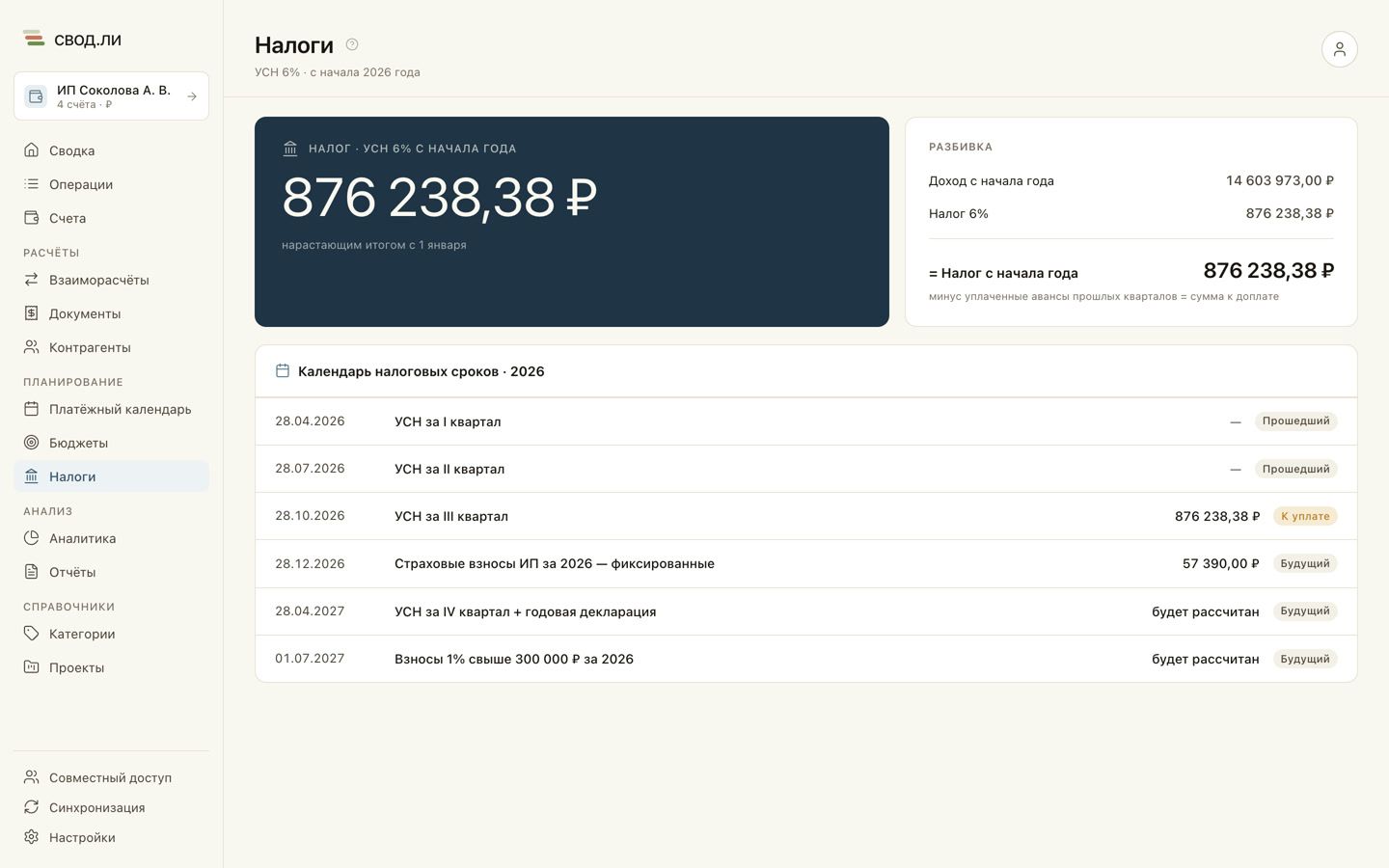Click the date 01.07.2027
The image size is (1389, 868).
pos(310,659)
